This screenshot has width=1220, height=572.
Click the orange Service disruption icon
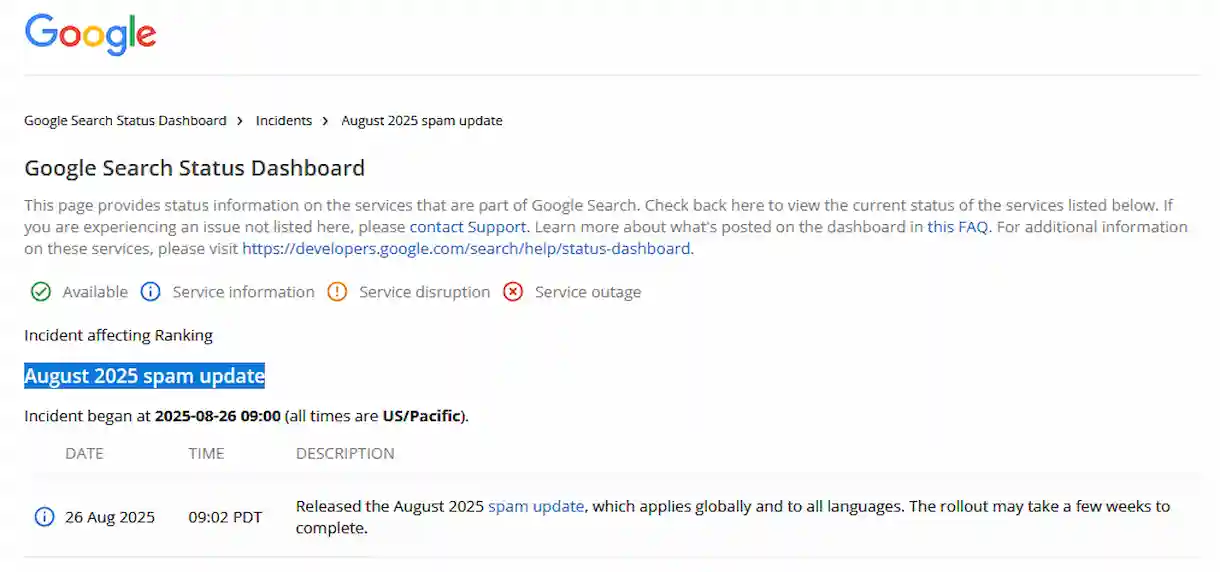tap(337, 292)
